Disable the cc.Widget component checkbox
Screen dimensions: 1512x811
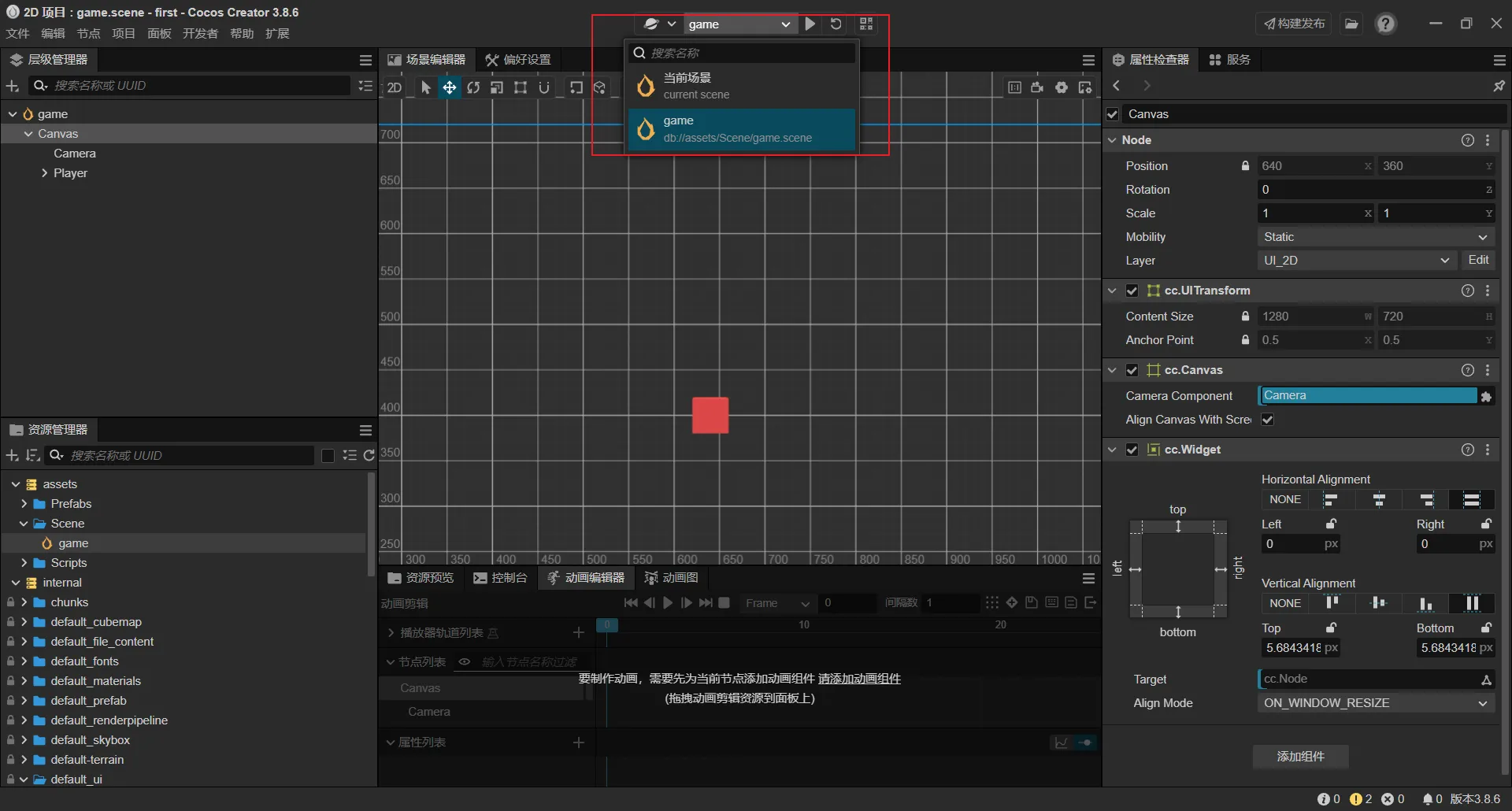click(1132, 450)
